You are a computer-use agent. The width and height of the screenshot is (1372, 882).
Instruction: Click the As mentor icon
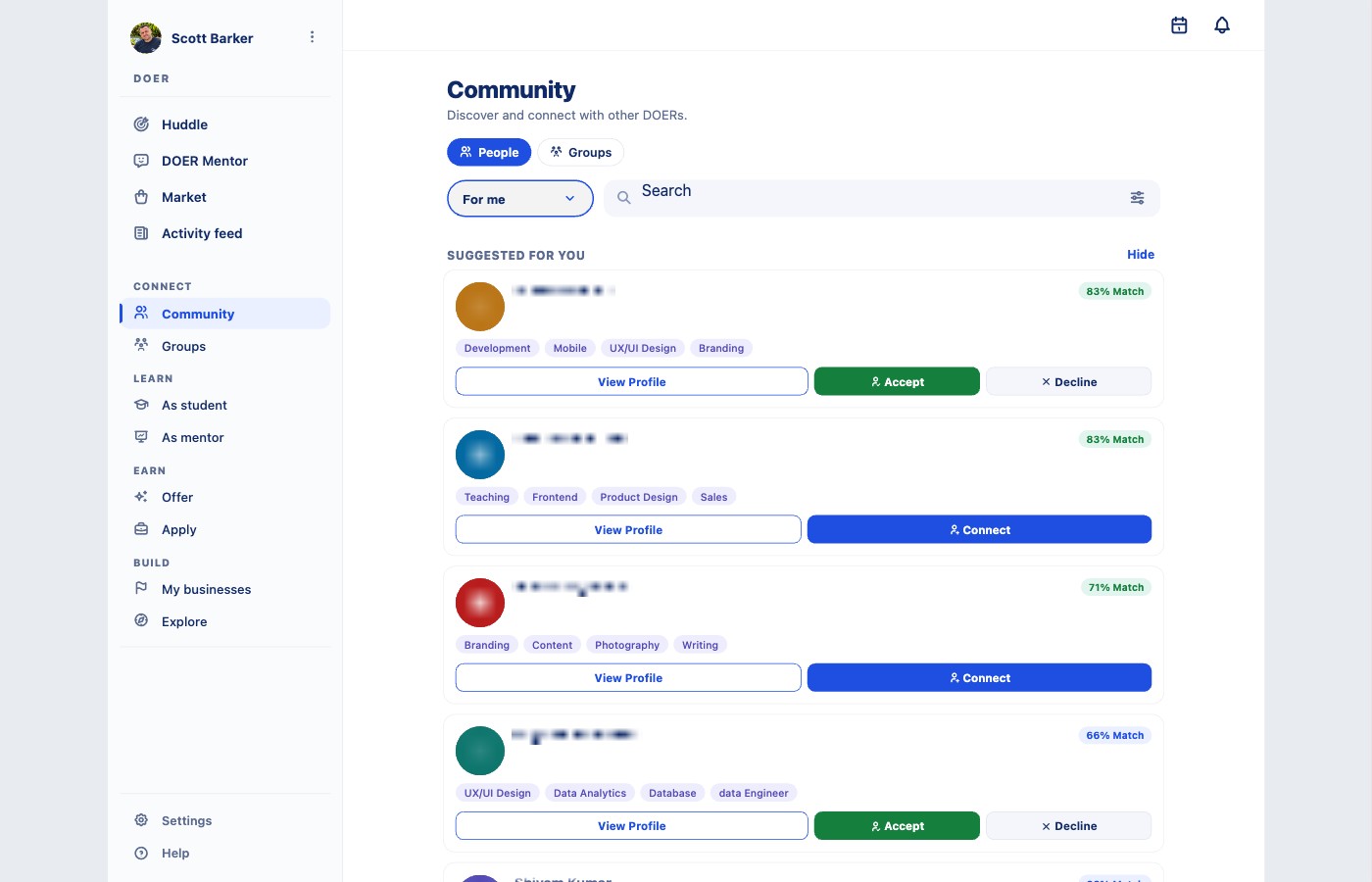click(x=141, y=437)
